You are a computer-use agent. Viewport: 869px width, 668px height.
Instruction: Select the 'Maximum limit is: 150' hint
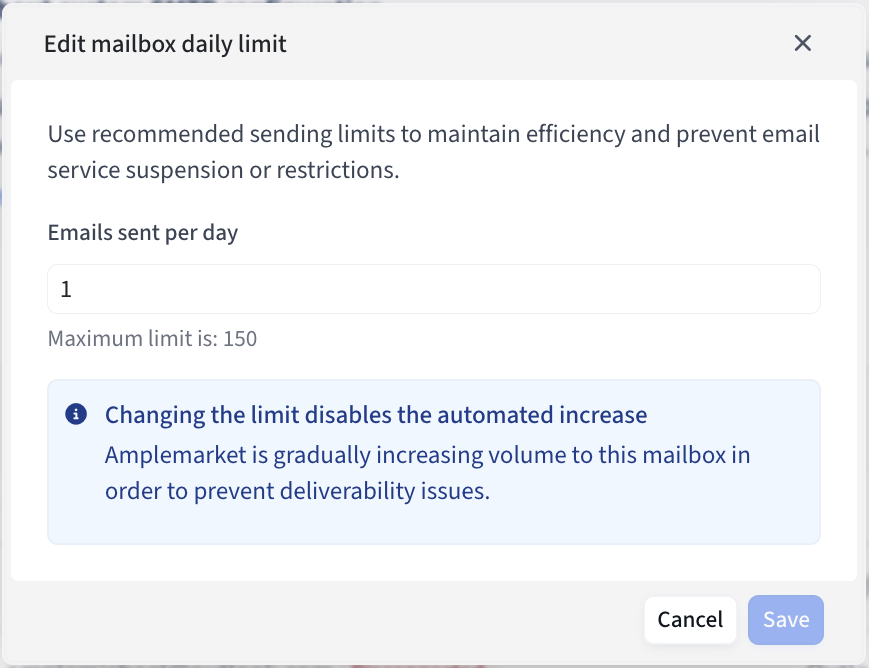152,339
